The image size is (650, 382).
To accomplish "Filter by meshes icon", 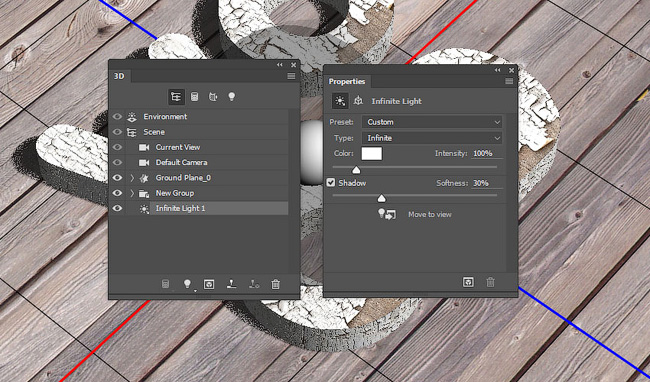I will pyautogui.click(x=194, y=97).
